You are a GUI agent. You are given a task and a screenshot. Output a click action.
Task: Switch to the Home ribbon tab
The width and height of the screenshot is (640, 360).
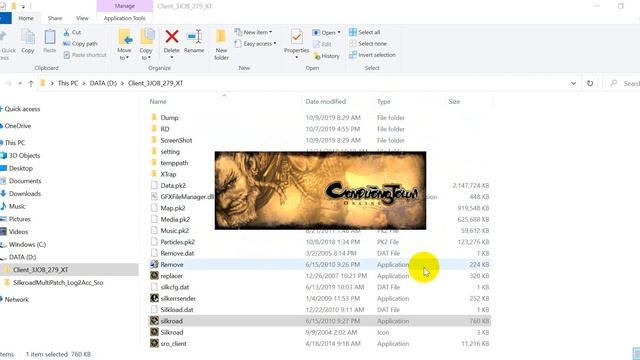[x=26, y=18]
